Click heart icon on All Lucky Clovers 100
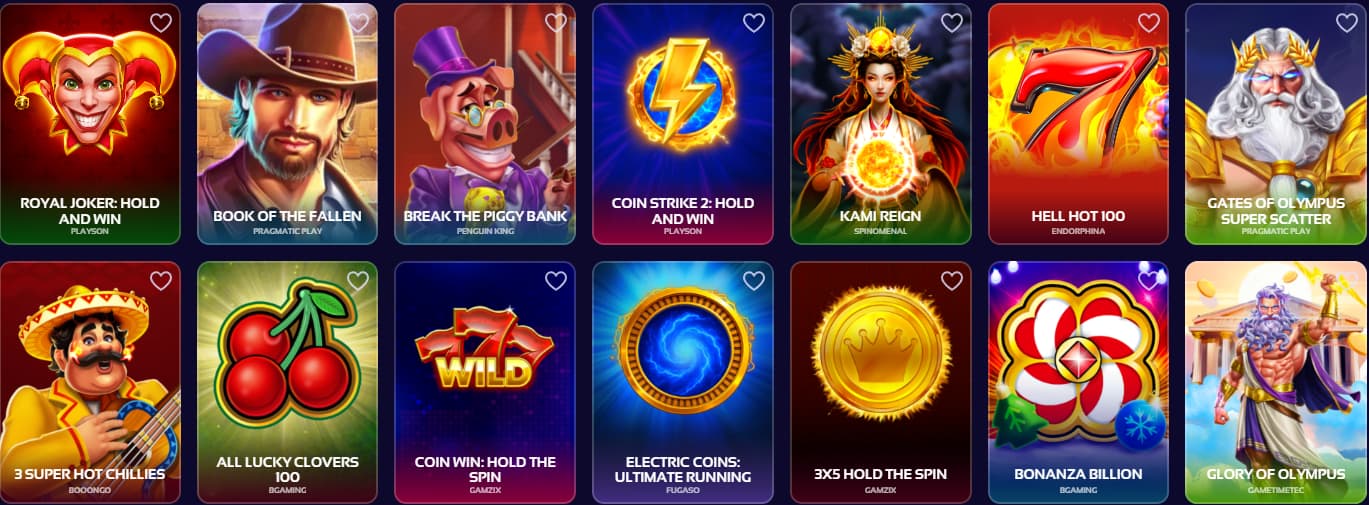Viewport: 1369px width, 505px height. point(358,281)
